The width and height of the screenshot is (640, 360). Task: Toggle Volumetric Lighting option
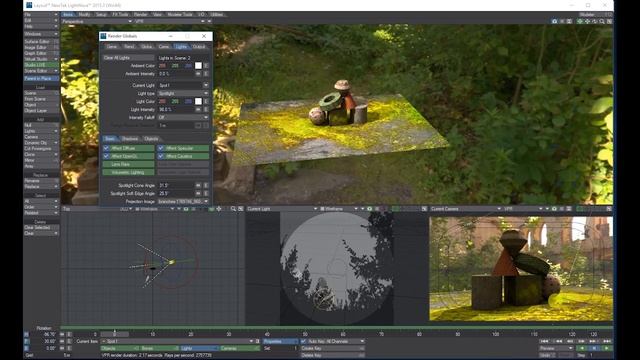click(x=128, y=173)
